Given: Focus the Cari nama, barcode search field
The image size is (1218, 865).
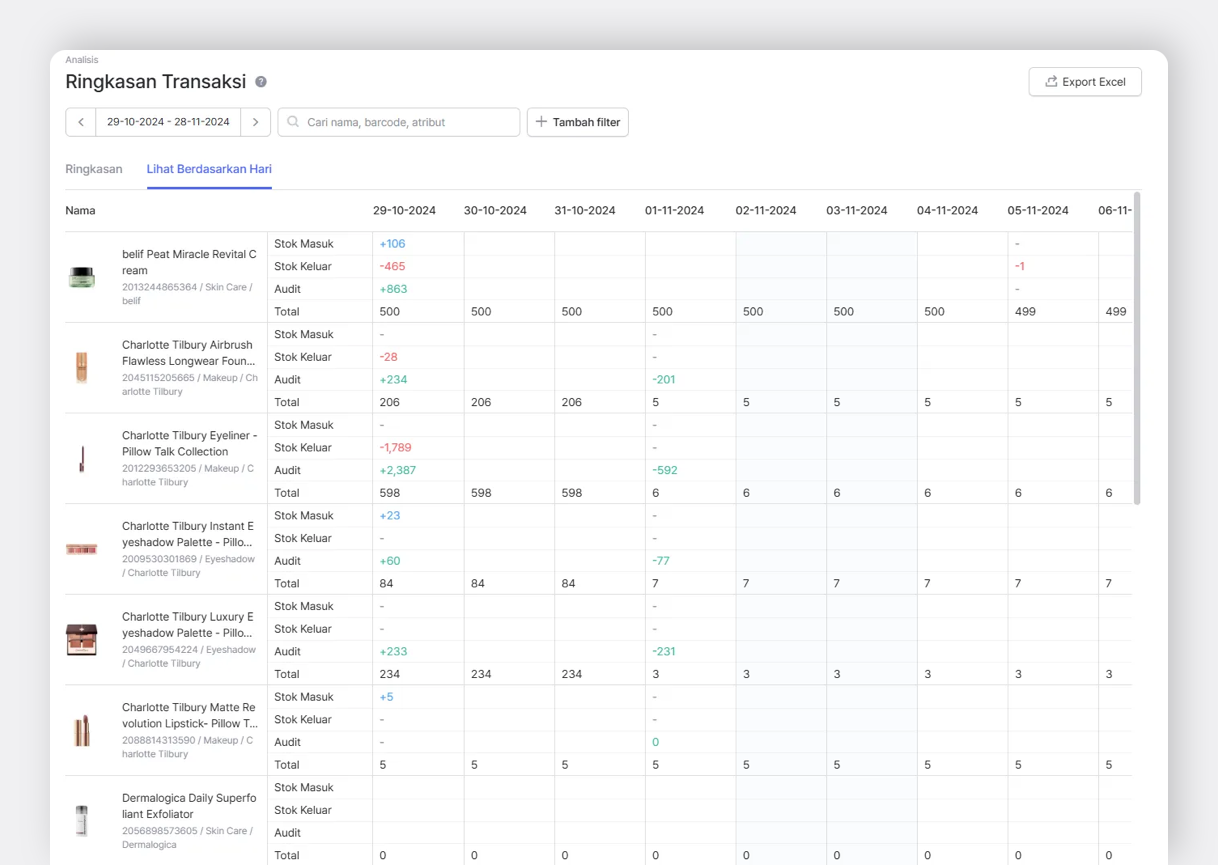Looking at the screenshot, I should (x=399, y=122).
